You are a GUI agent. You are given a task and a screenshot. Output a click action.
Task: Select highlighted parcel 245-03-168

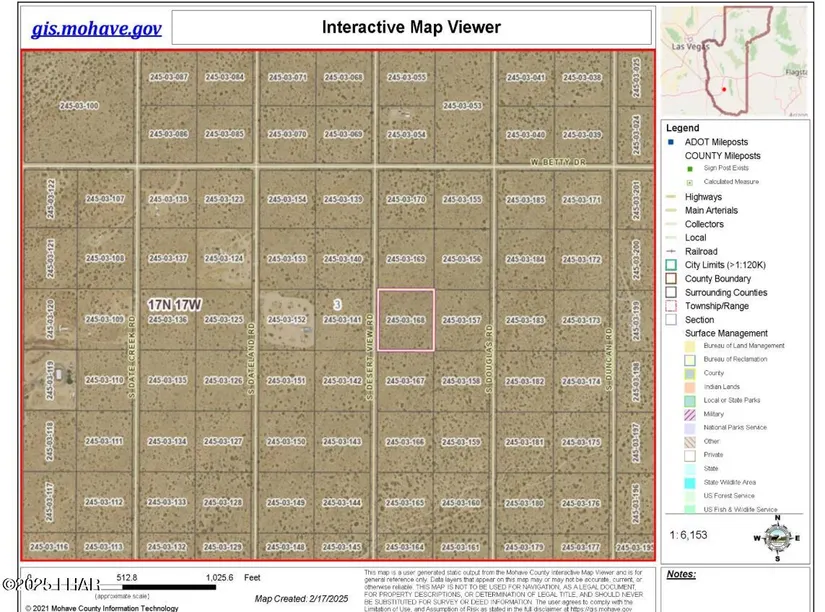[x=406, y=320]
